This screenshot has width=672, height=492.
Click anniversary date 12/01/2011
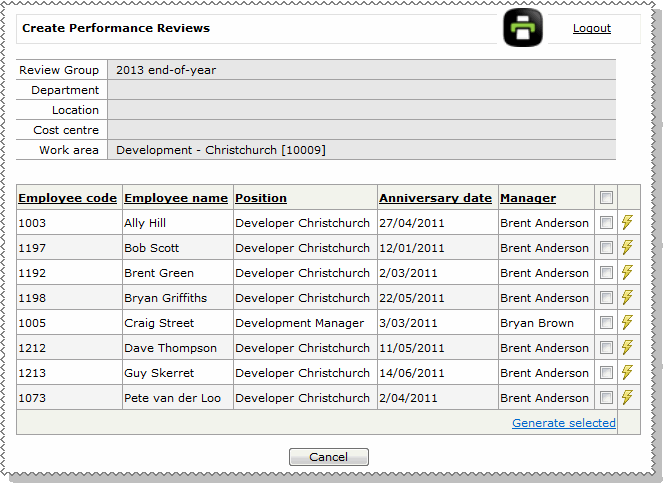coord(412,248)
